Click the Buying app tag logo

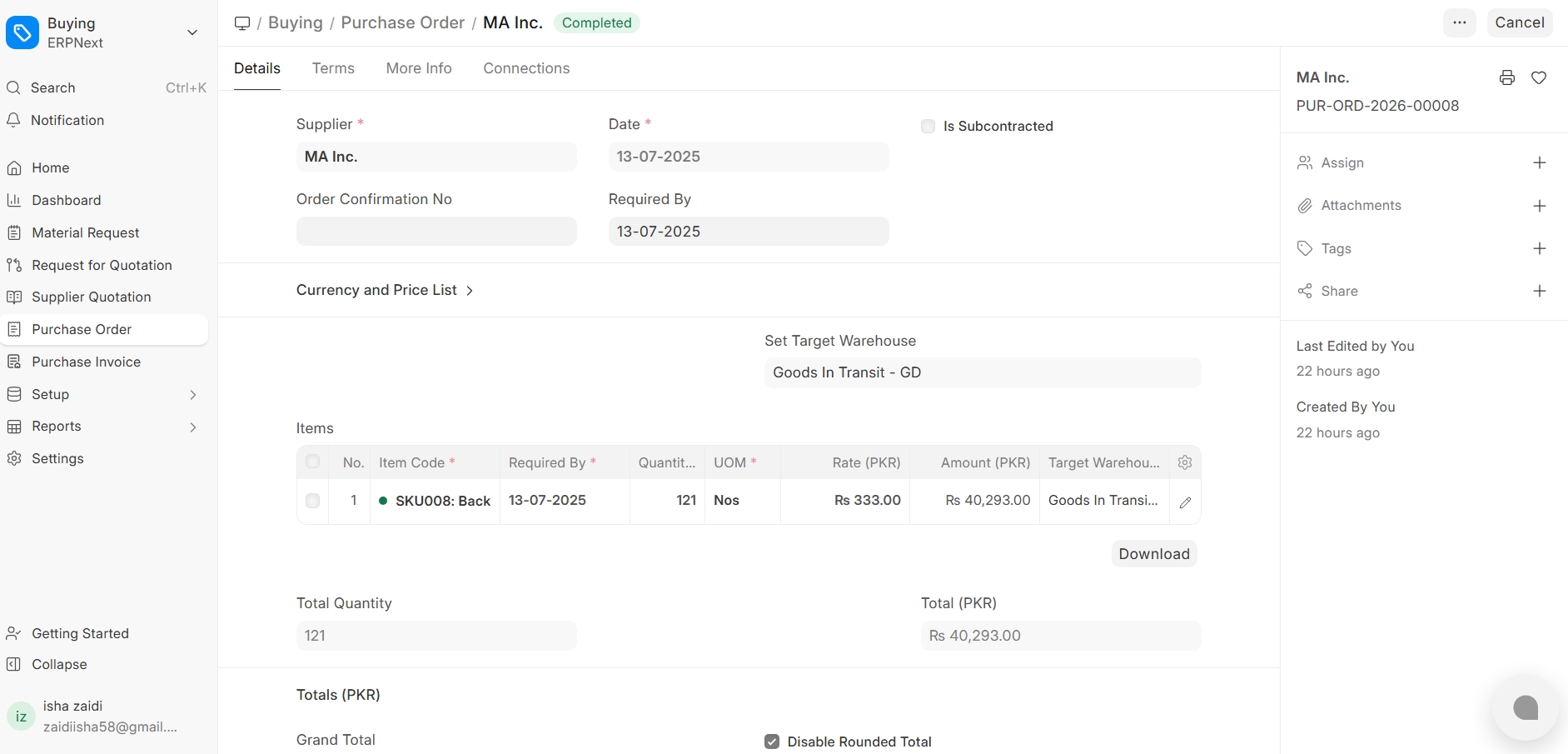point(22,33)
